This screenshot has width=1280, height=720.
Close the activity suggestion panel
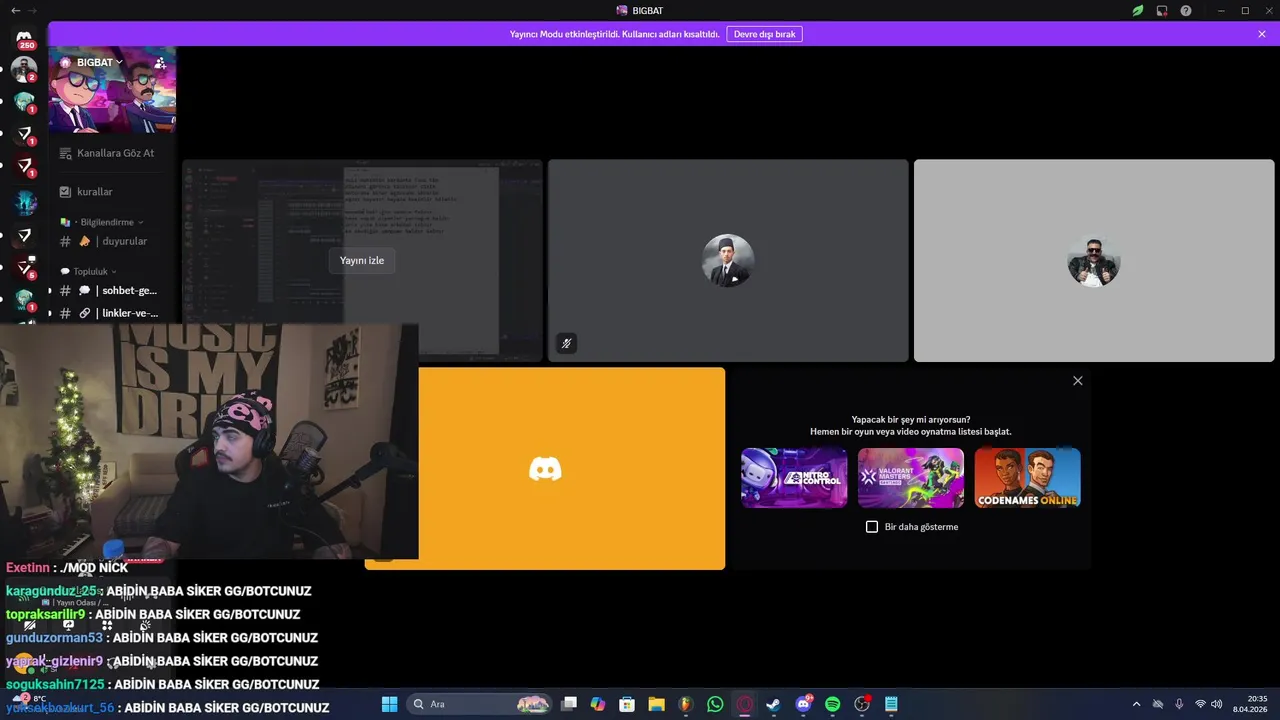(x=1077, y=380)
